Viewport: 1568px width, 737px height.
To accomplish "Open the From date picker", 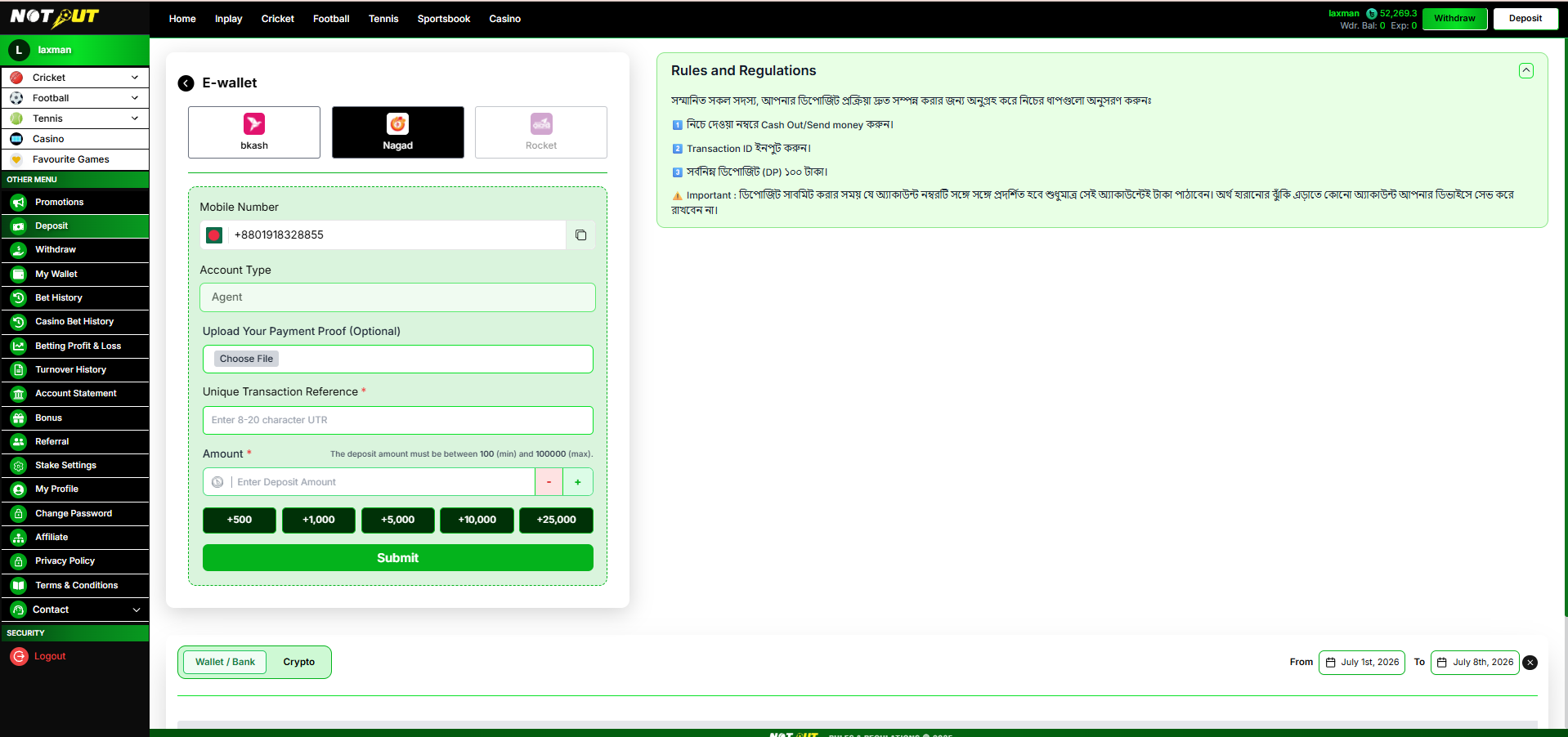I will (x=1362, y=663).
